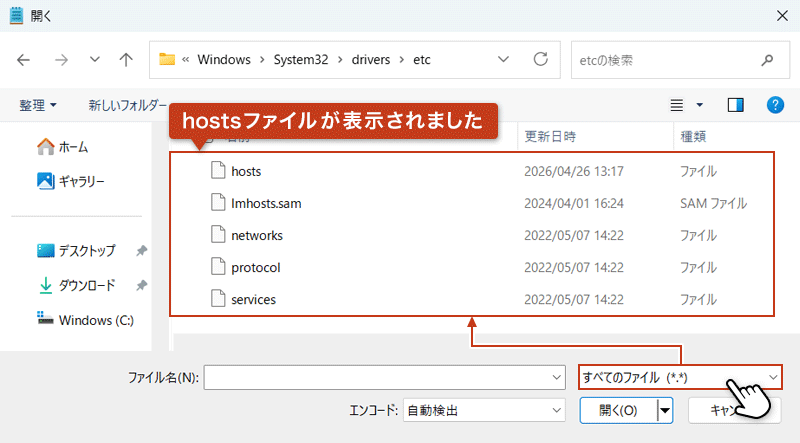The width and height of the screenshot is (800, 443).
Task: Refresh the etc folder listing
Action: [540, 59]
